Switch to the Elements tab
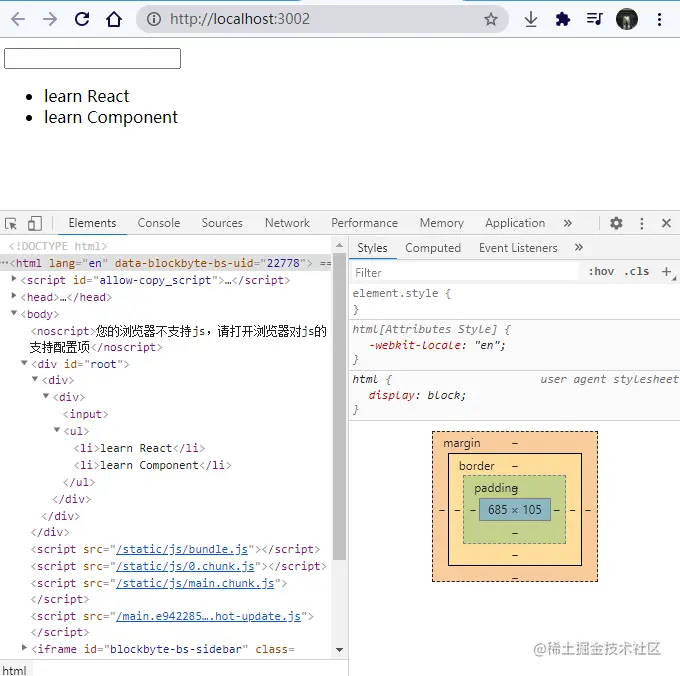The image size is (680, 676). (92, 223)
